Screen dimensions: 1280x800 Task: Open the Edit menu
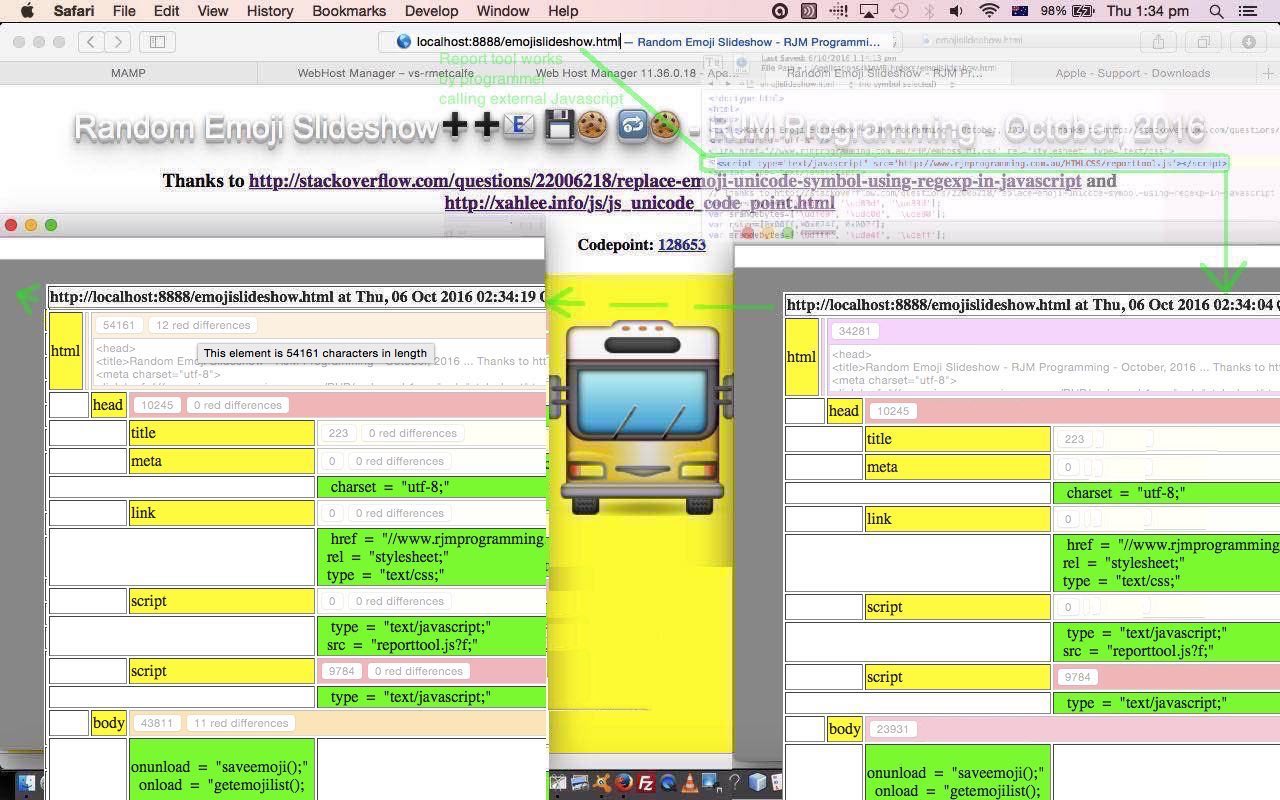(166, 11)
